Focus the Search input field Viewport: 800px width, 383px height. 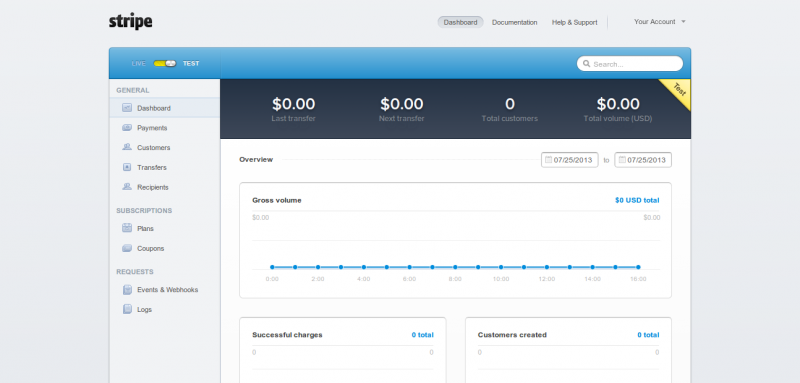(x=630, y=64)
